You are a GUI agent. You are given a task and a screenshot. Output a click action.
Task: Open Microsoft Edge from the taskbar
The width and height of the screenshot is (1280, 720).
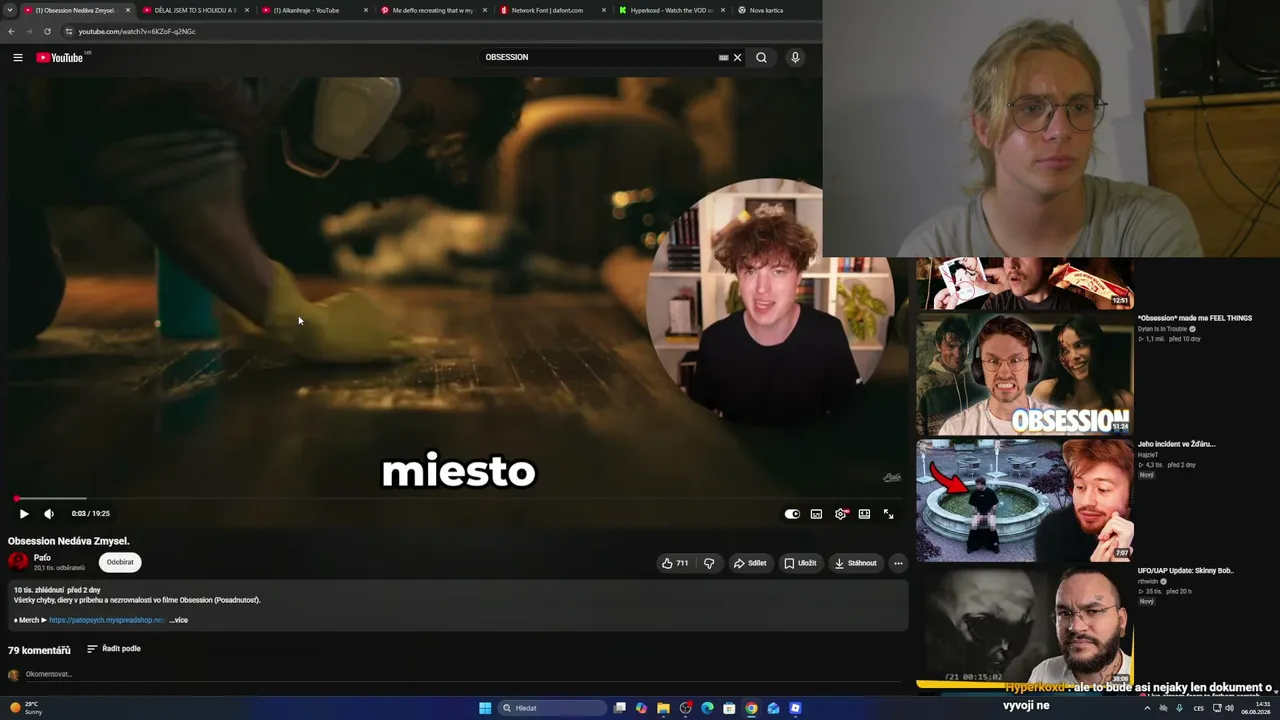[707, 708]
